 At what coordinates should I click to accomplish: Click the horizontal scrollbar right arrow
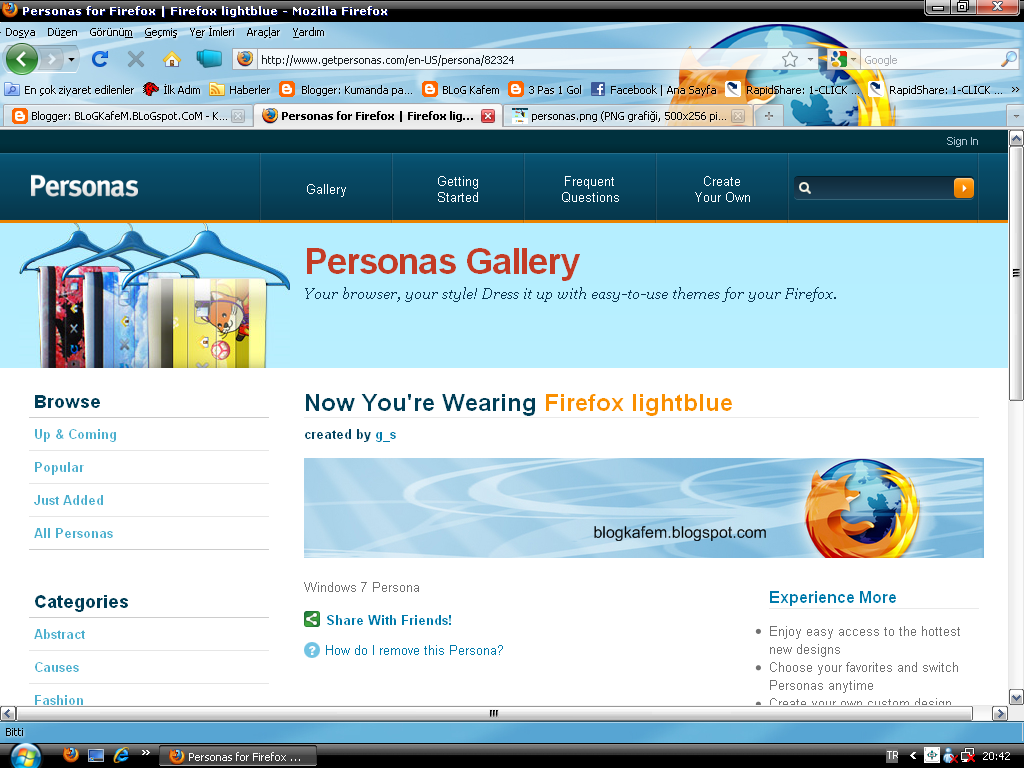click(1000, 714)
